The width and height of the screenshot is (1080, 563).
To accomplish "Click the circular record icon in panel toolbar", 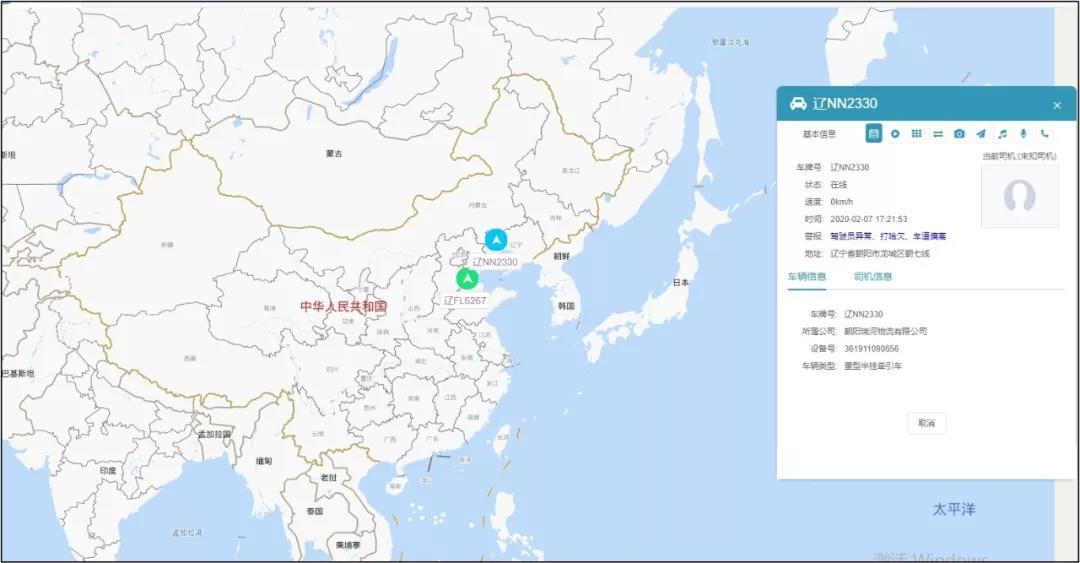I will 895,133.
